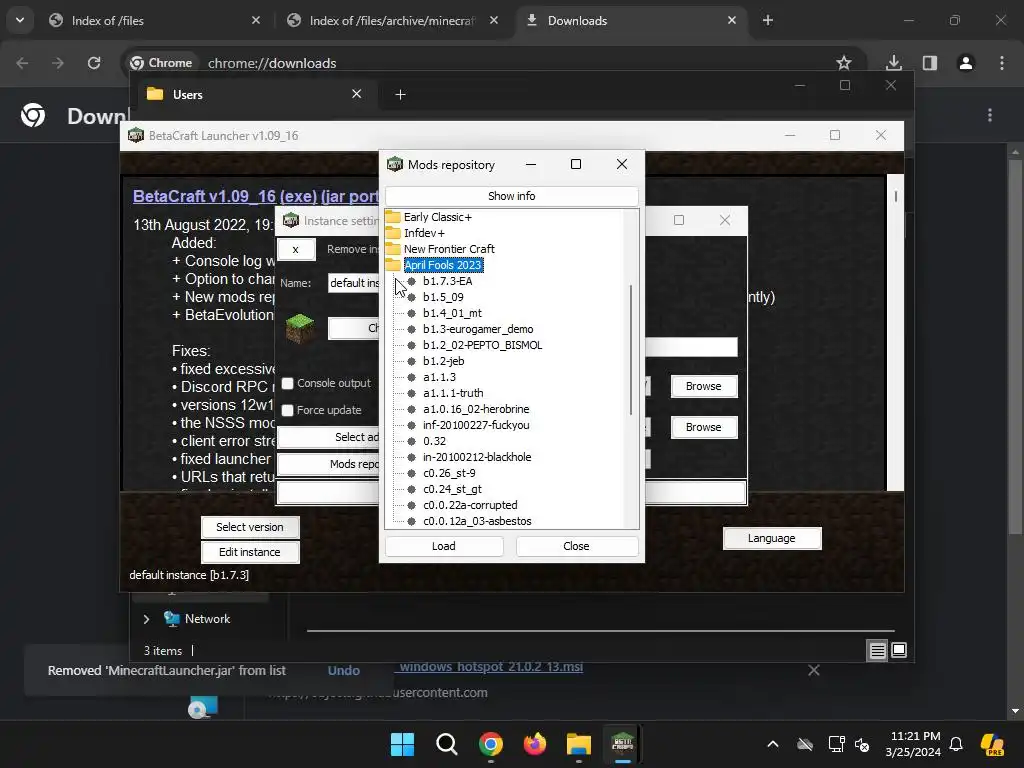Open Windows Start menu
The height and width of the screenshot is (768, 1024).
[402, 744]
